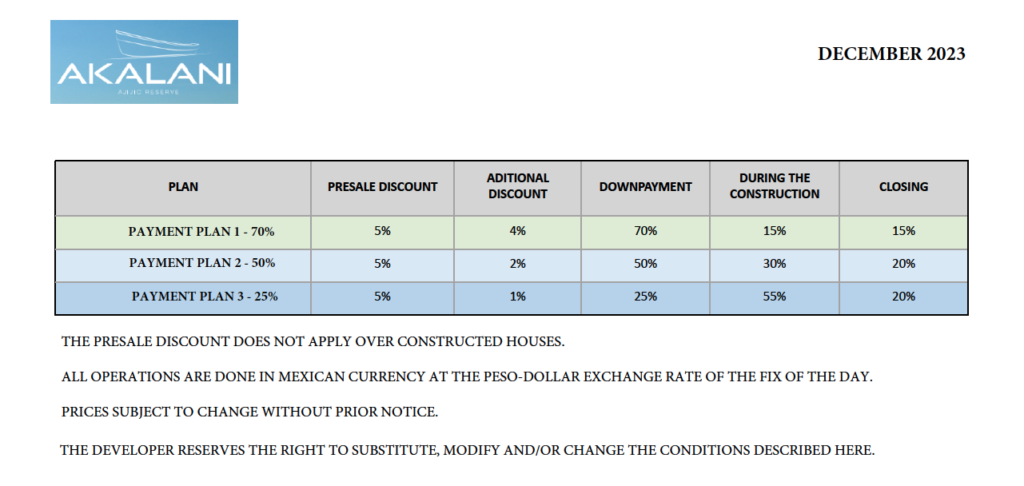Click the ADITIONAL DISCOUNT header cell
This screenshot has height=486, width=1024.
518,186
